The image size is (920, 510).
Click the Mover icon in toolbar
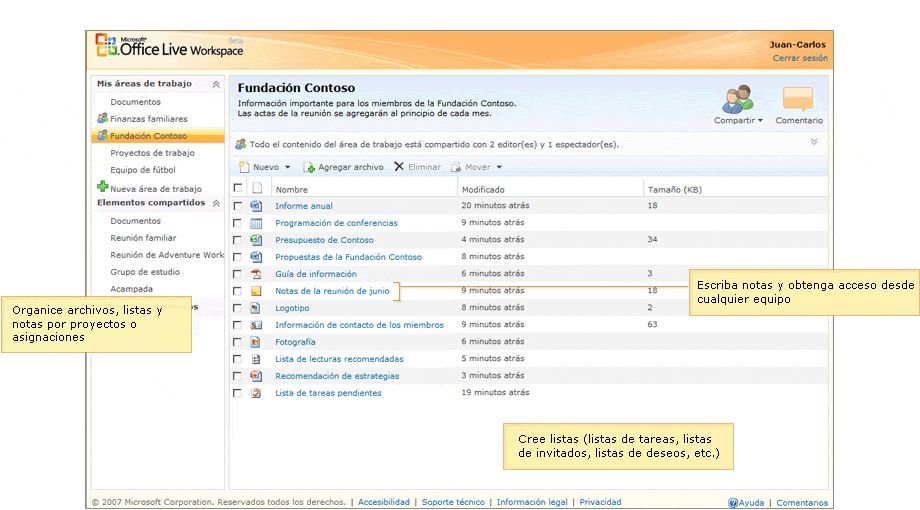[x=456, y=167]
